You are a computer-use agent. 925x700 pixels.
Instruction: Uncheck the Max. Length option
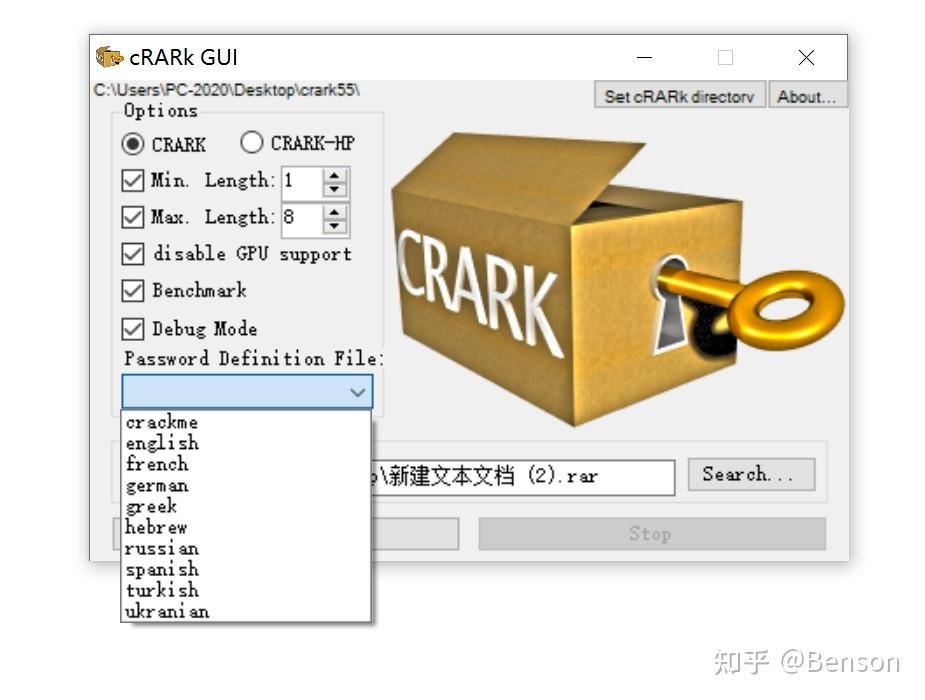point(133,217)
